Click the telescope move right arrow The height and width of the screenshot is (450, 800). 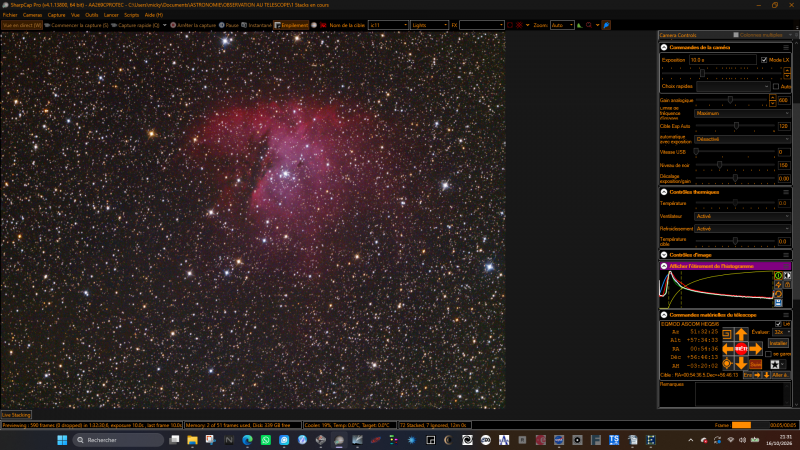click(x=756, y=349)
